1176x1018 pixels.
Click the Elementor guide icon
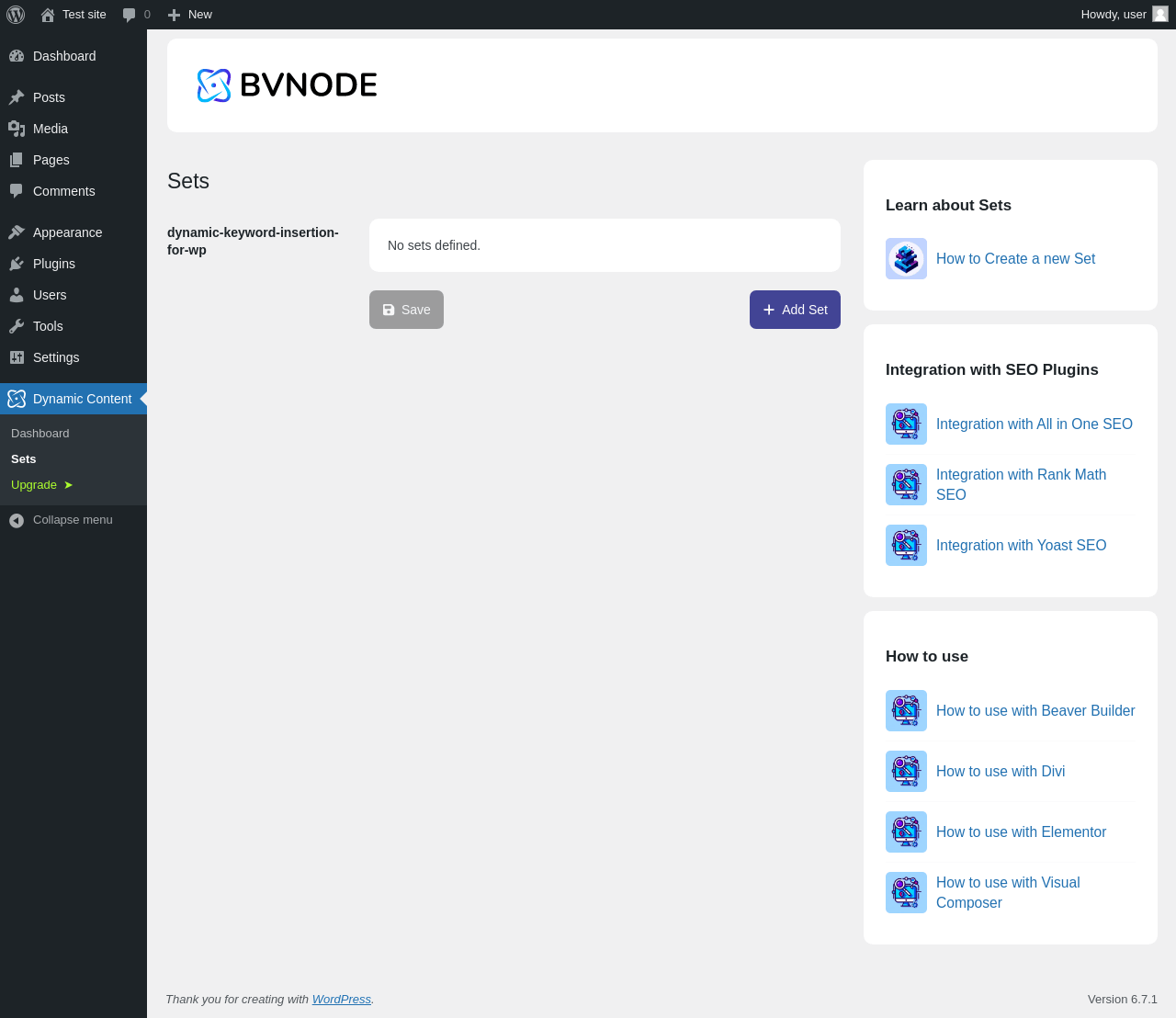tap(906, 831)
